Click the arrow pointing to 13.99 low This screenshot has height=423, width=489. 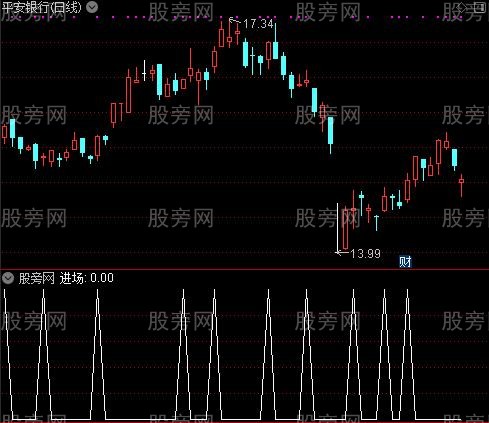pyautogui.click(x=342, y=253)
